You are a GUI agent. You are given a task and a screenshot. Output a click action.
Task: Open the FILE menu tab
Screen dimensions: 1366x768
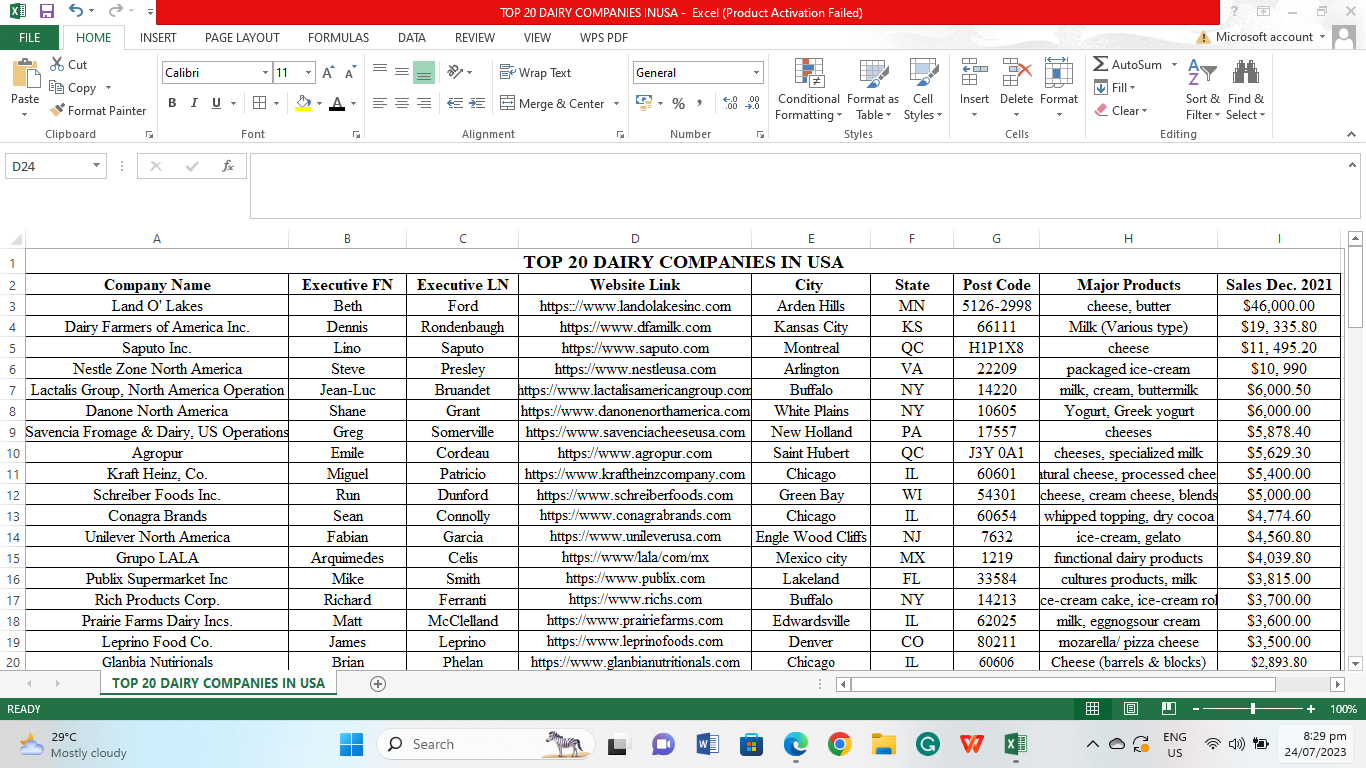pyautogui.click(x=30, y=38)
